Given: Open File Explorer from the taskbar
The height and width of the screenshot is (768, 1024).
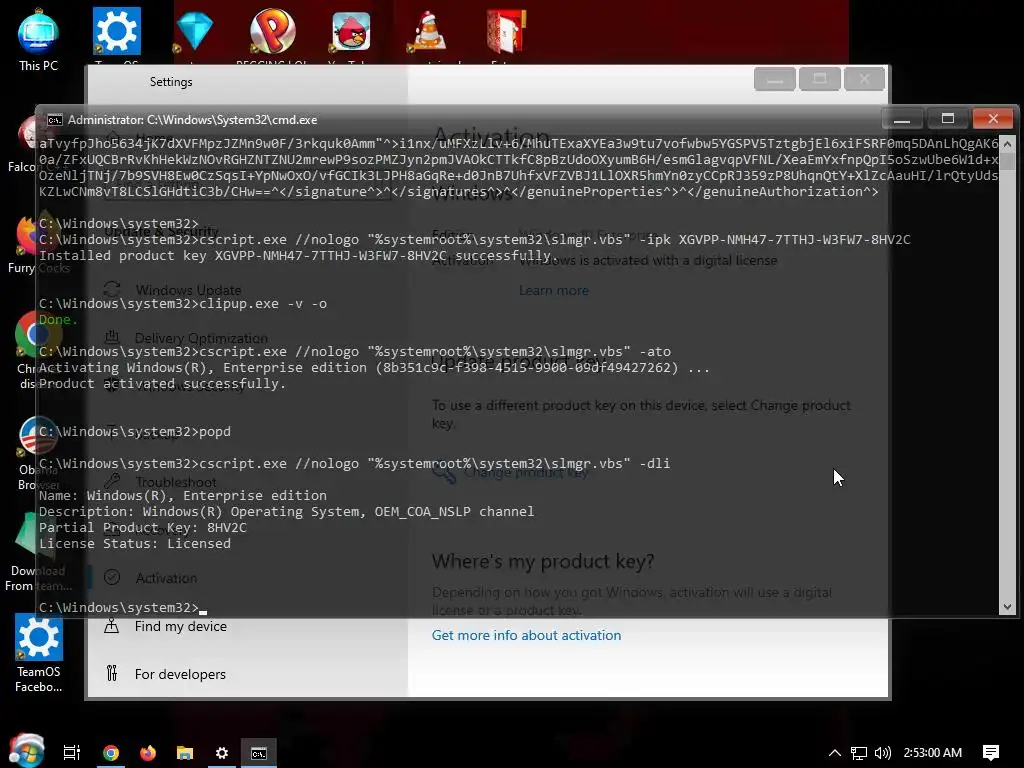Looking at the screenshot, I should [185, 752].
